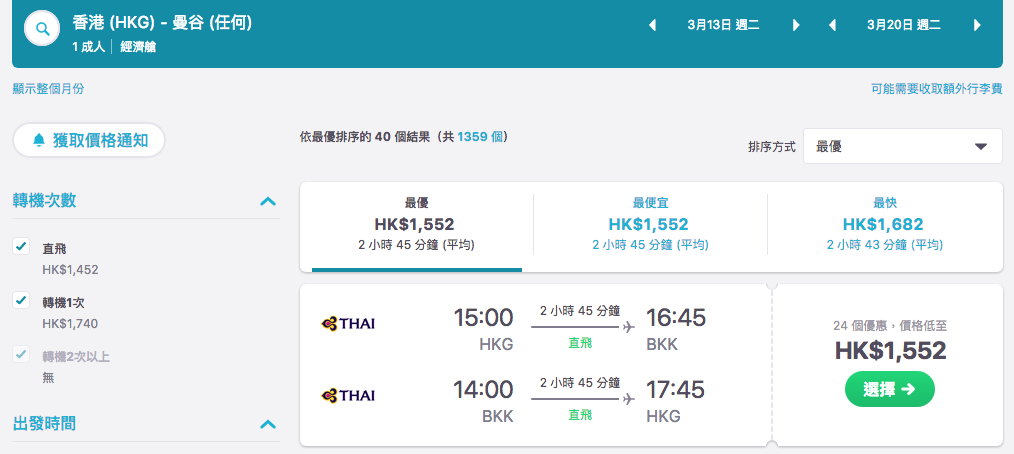This screenshot has height=454, width=1014.
Task: Open 可能需要收取額外行李費 baggage fee notice
Action: (x=936, y=90)
